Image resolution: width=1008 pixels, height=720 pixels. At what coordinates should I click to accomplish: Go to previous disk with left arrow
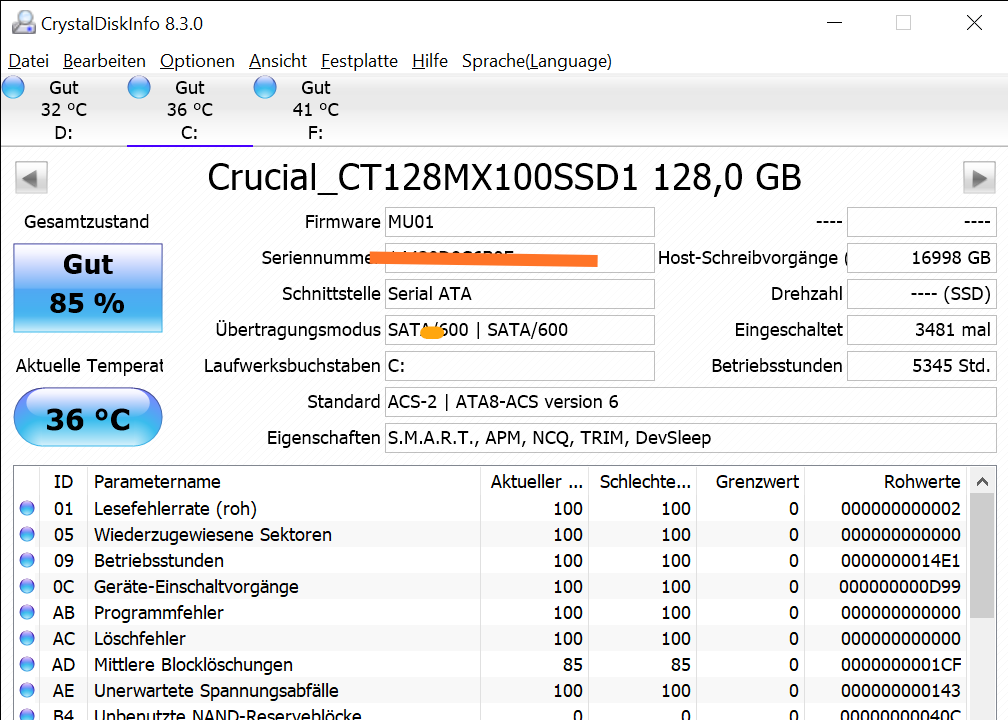(x=32, y=177)
